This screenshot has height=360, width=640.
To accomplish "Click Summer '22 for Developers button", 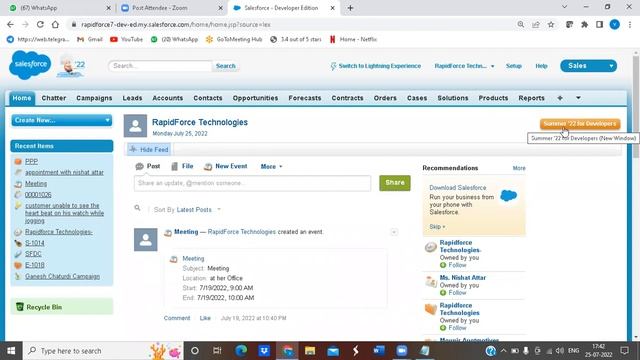I will pos(580,124).
